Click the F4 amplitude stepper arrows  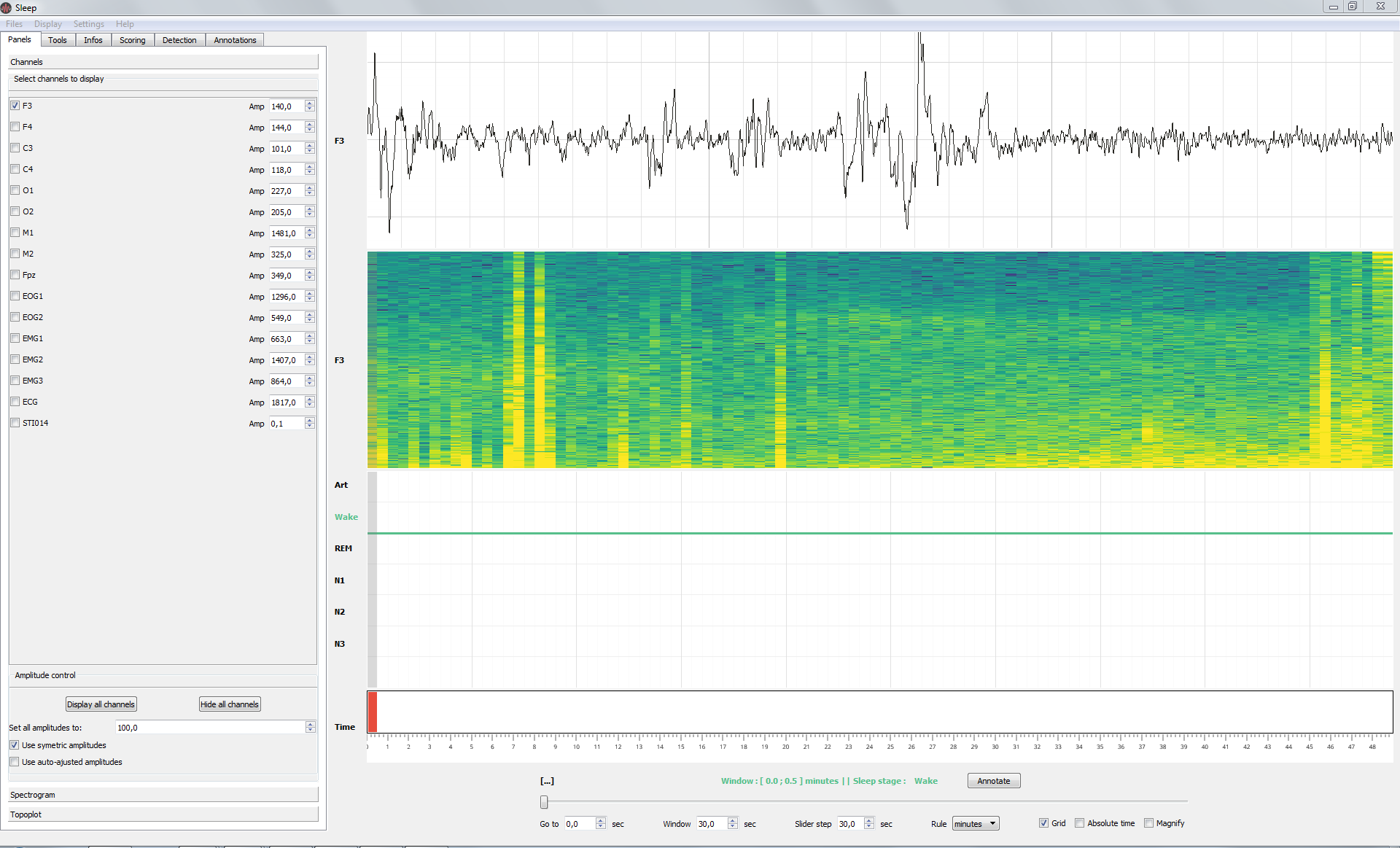pos(310,128)
